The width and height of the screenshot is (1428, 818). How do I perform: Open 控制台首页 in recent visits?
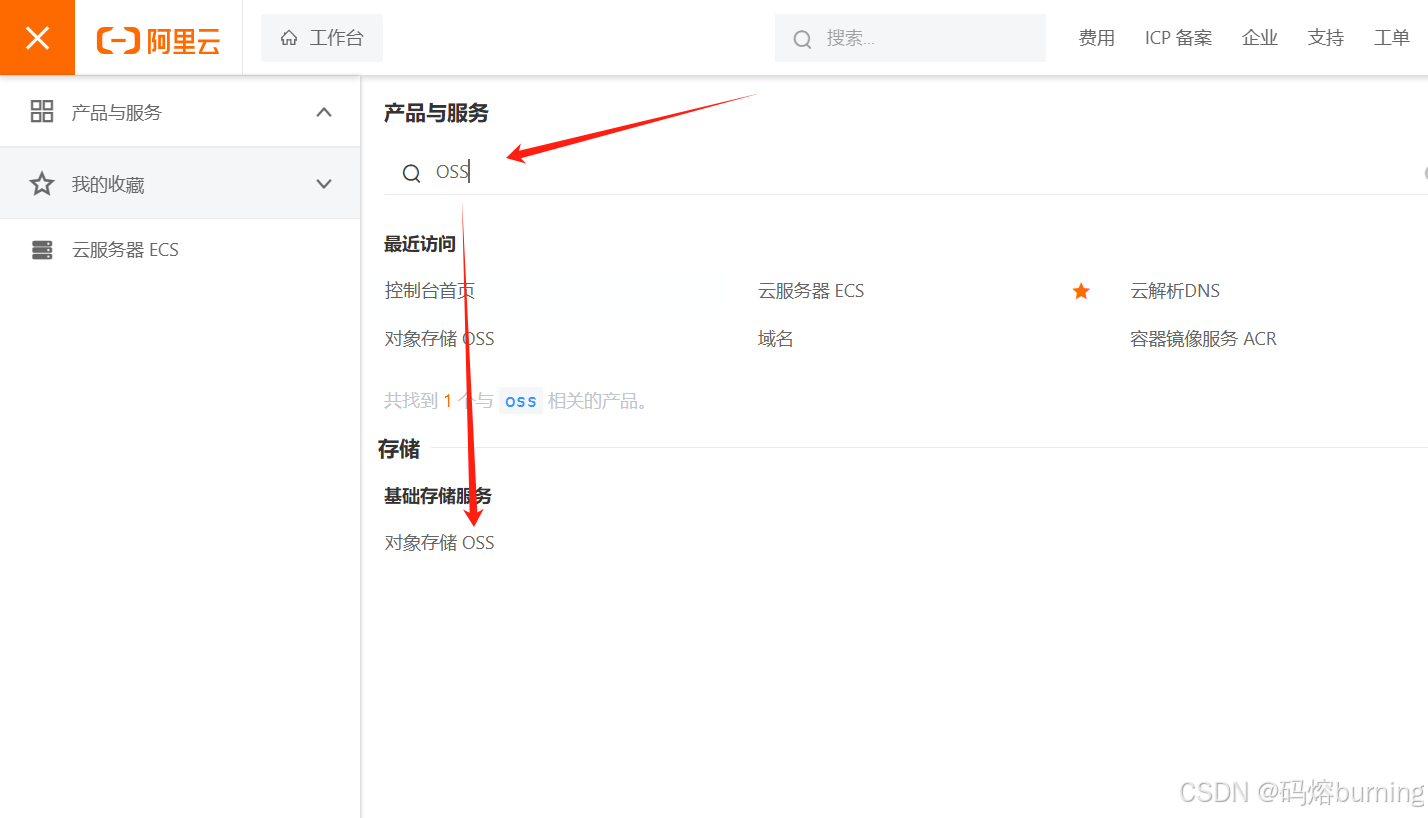tap(430, 291)
